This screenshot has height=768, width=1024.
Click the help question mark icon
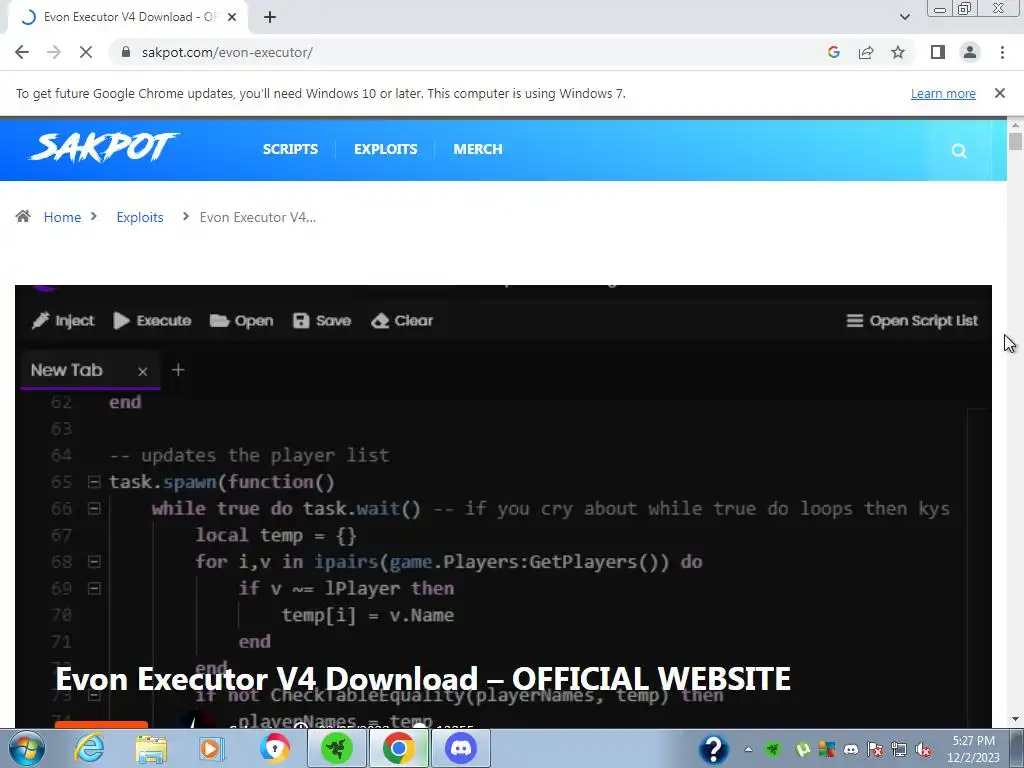point(713,749)
